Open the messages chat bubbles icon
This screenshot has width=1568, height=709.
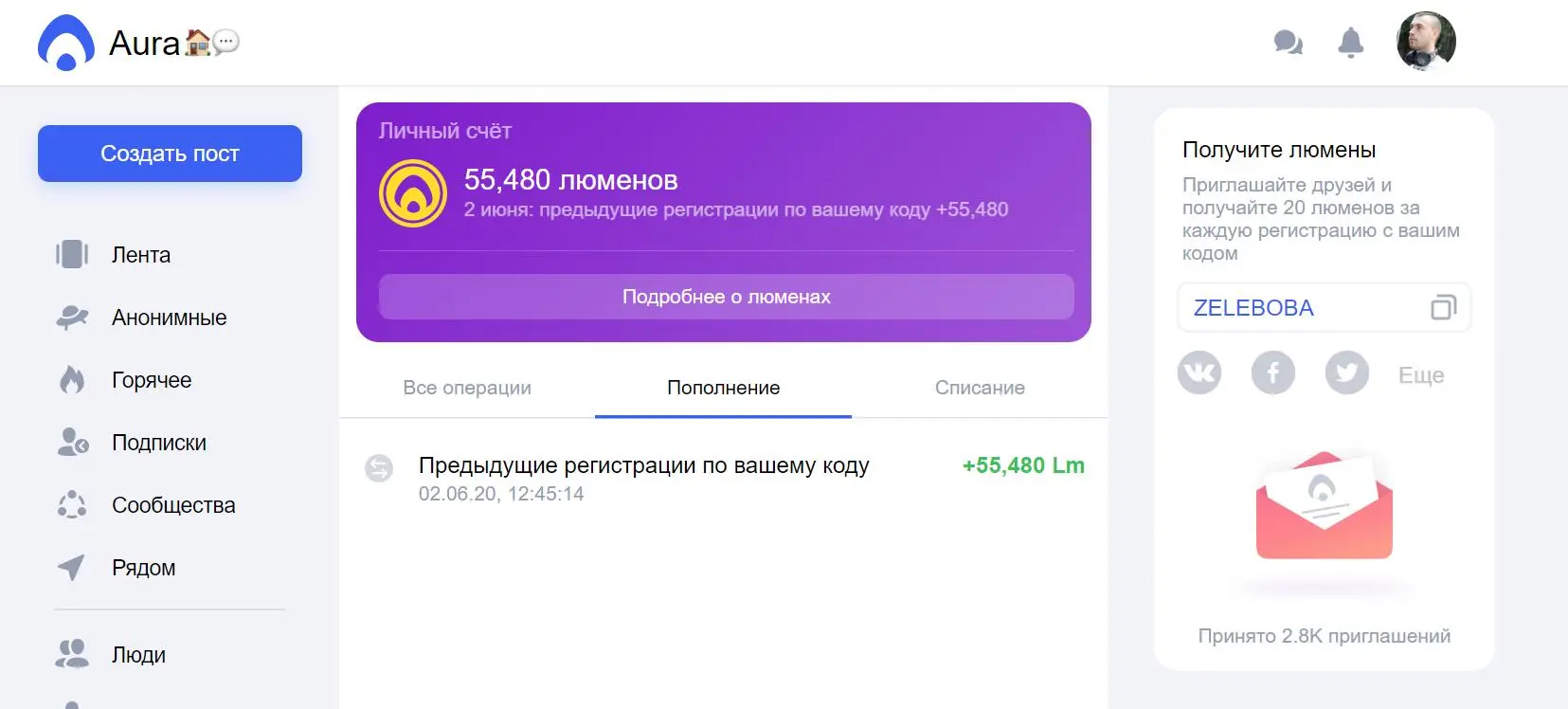pyautogui.click(x=1288, y=43)
